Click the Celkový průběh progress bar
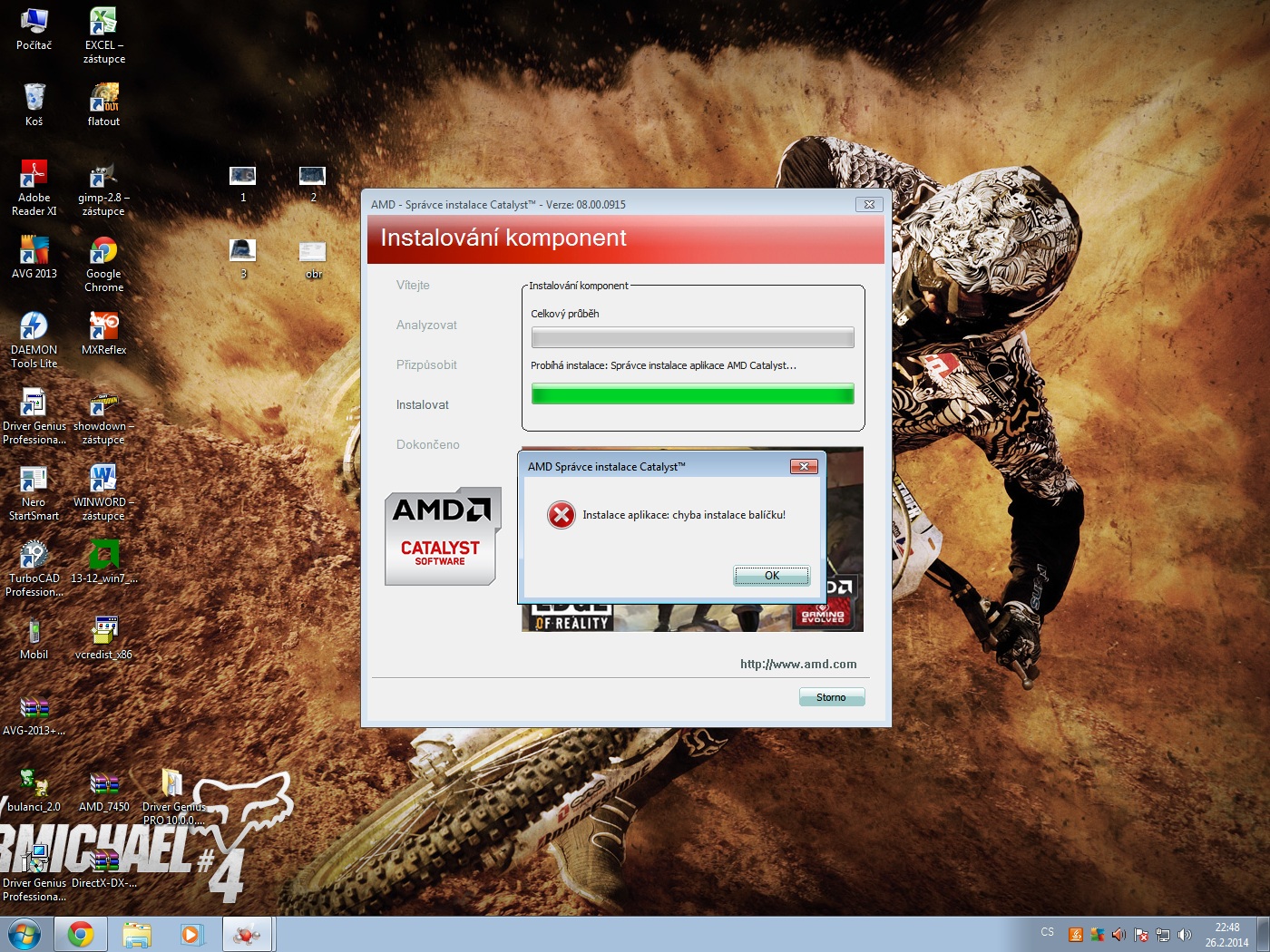The image size is (1270, 952). click(692, 338)
